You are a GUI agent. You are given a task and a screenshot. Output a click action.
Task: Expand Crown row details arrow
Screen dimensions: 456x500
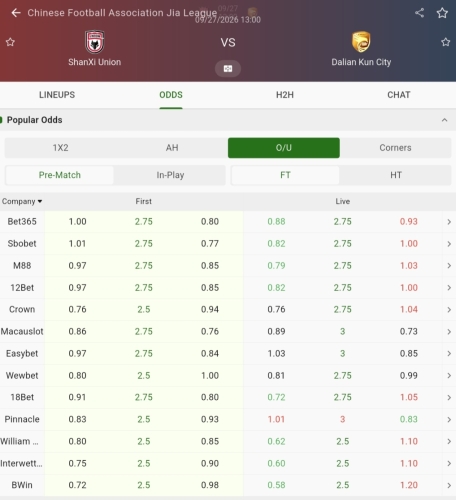point(449,310)
